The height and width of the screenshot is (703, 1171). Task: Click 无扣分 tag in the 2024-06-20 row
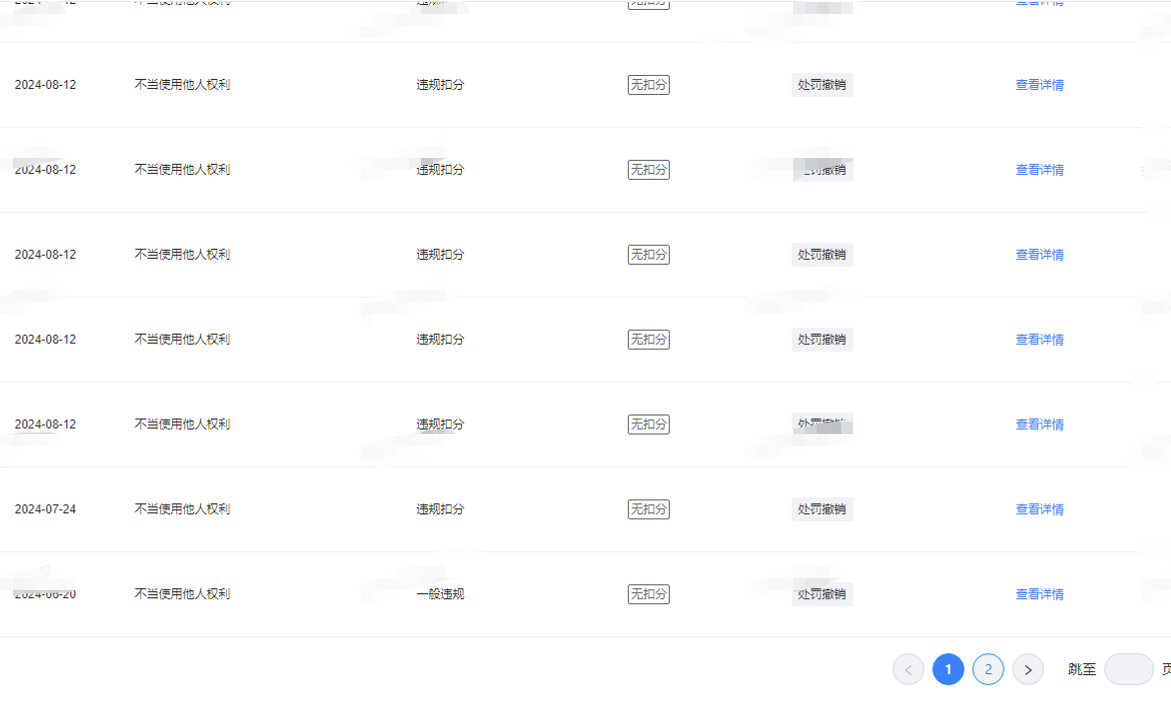pos(648,595)
